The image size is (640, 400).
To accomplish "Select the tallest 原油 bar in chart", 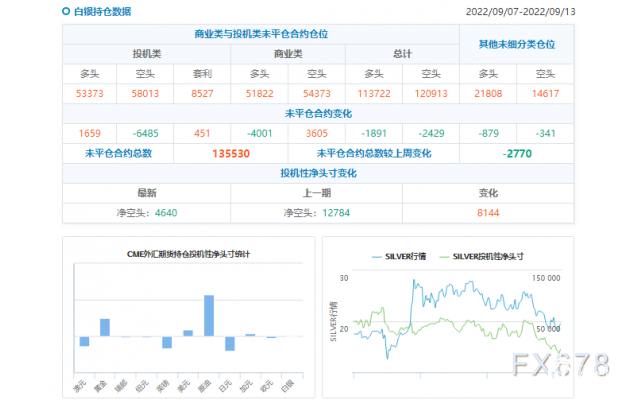I will click(x=209, y=315).
